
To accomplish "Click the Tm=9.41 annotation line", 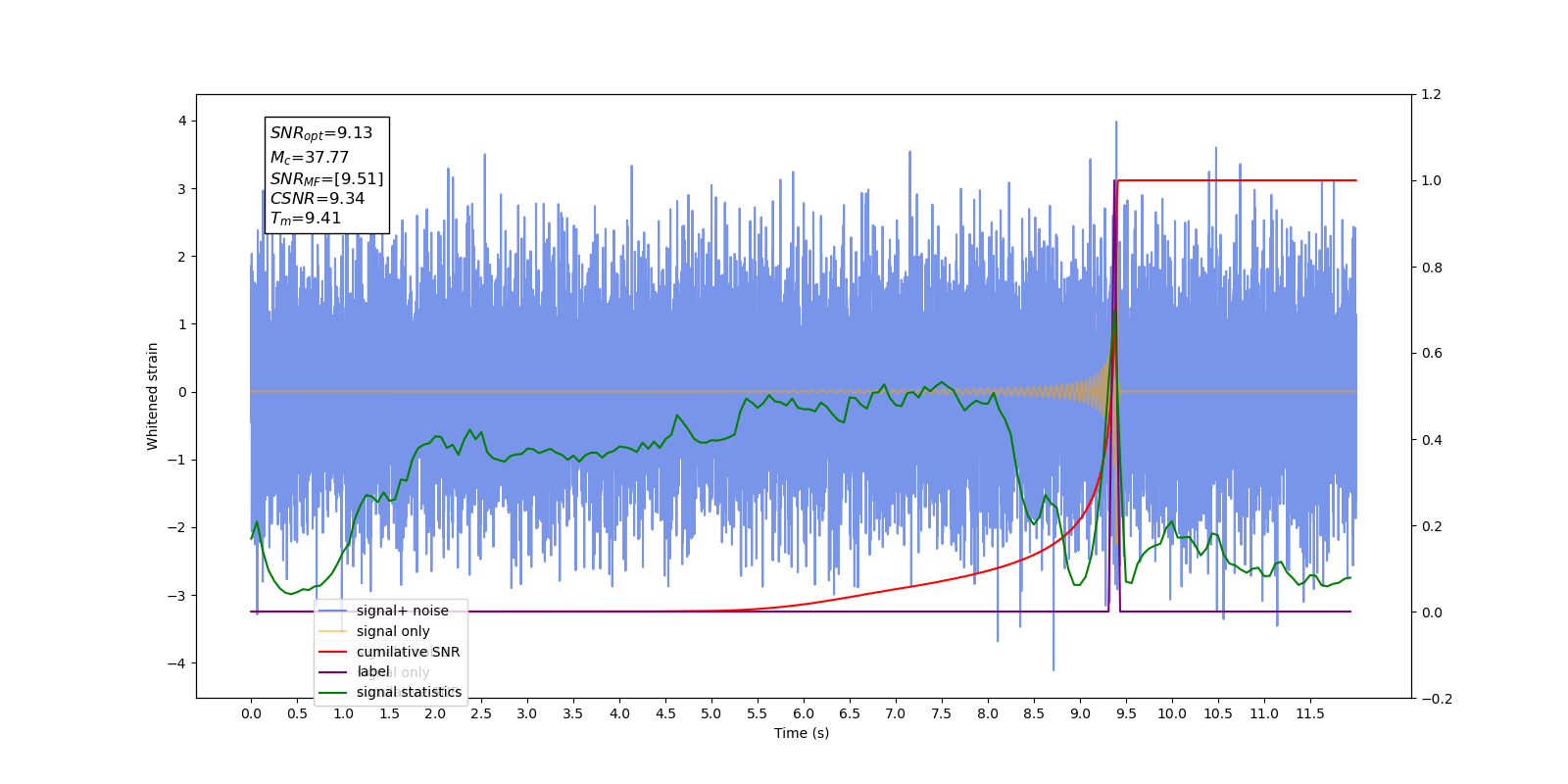I will pos(306,219).
